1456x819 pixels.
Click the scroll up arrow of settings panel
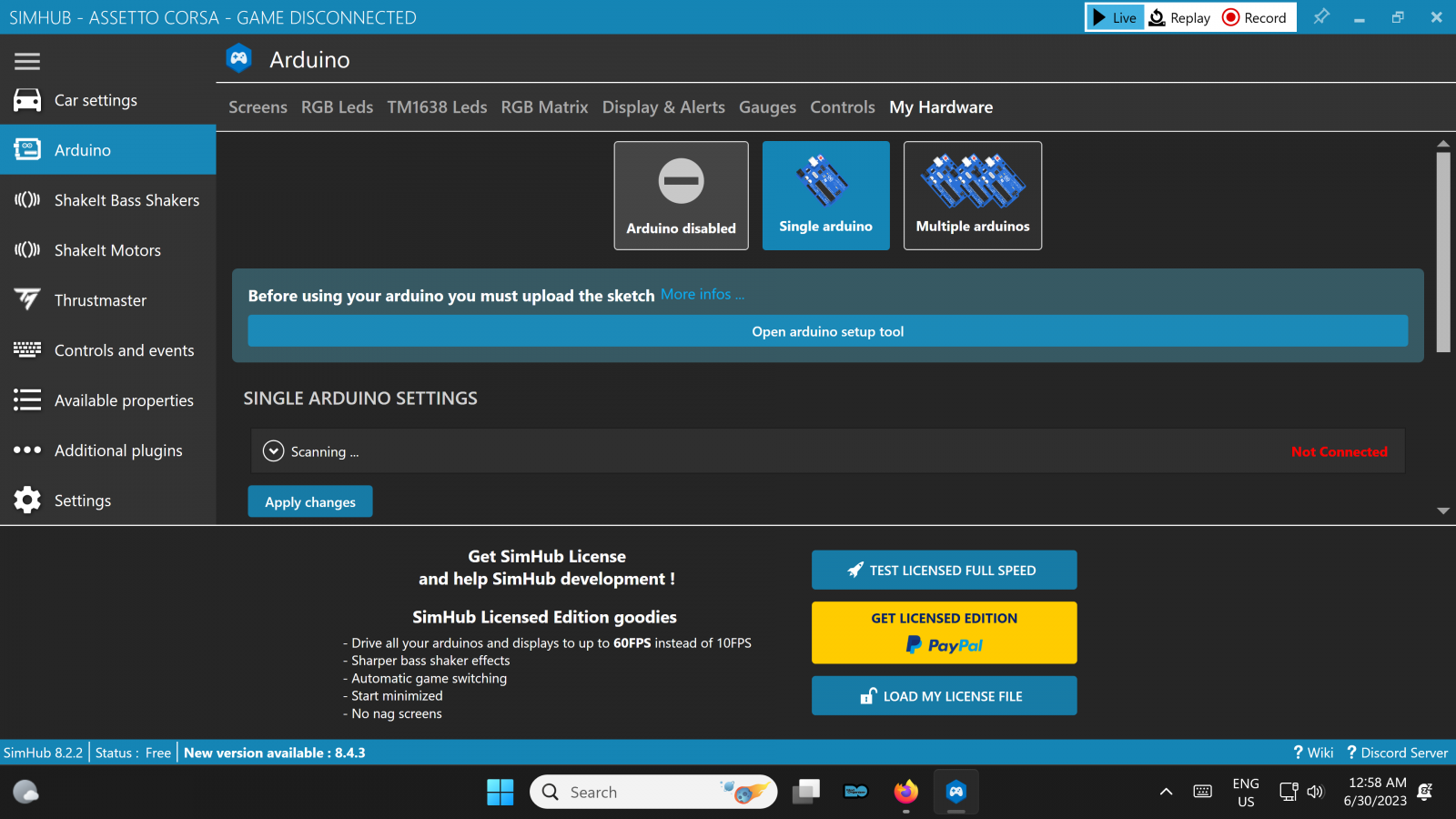coord(1443,144)
